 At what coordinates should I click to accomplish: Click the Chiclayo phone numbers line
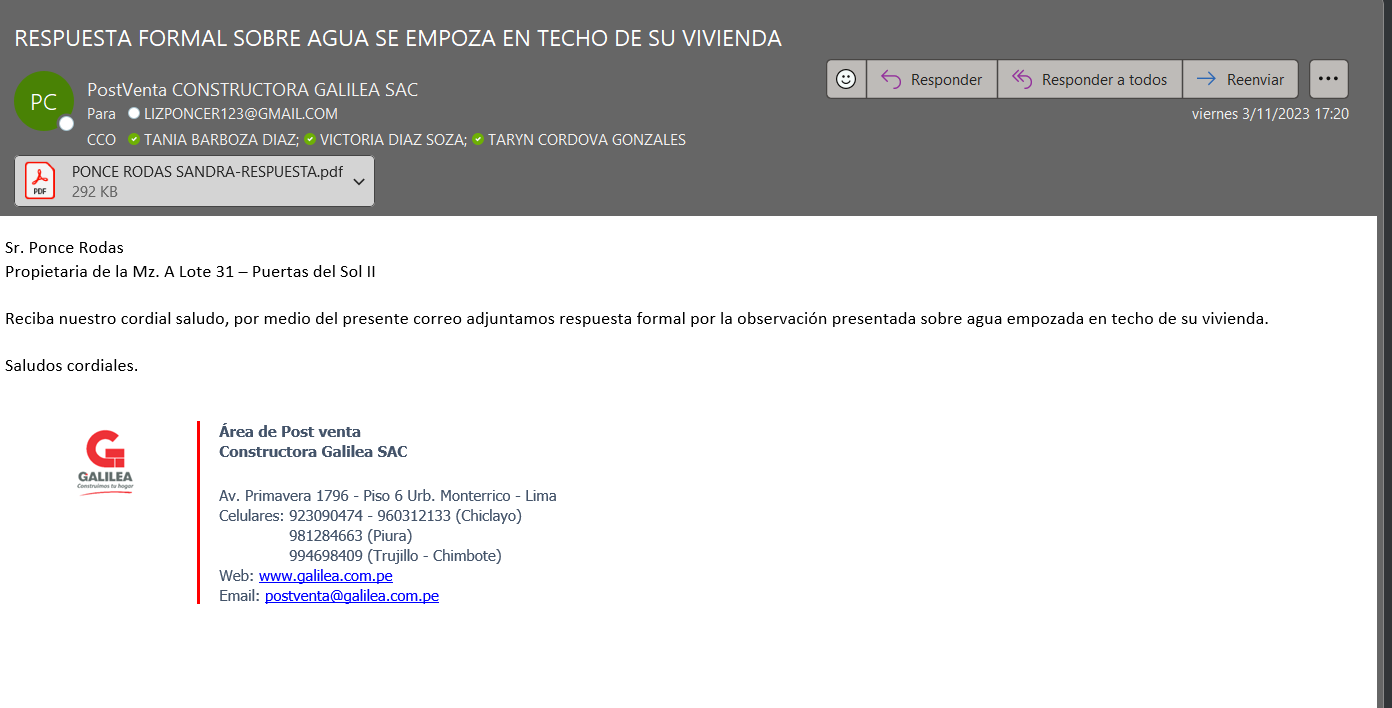tap(370, 516)
